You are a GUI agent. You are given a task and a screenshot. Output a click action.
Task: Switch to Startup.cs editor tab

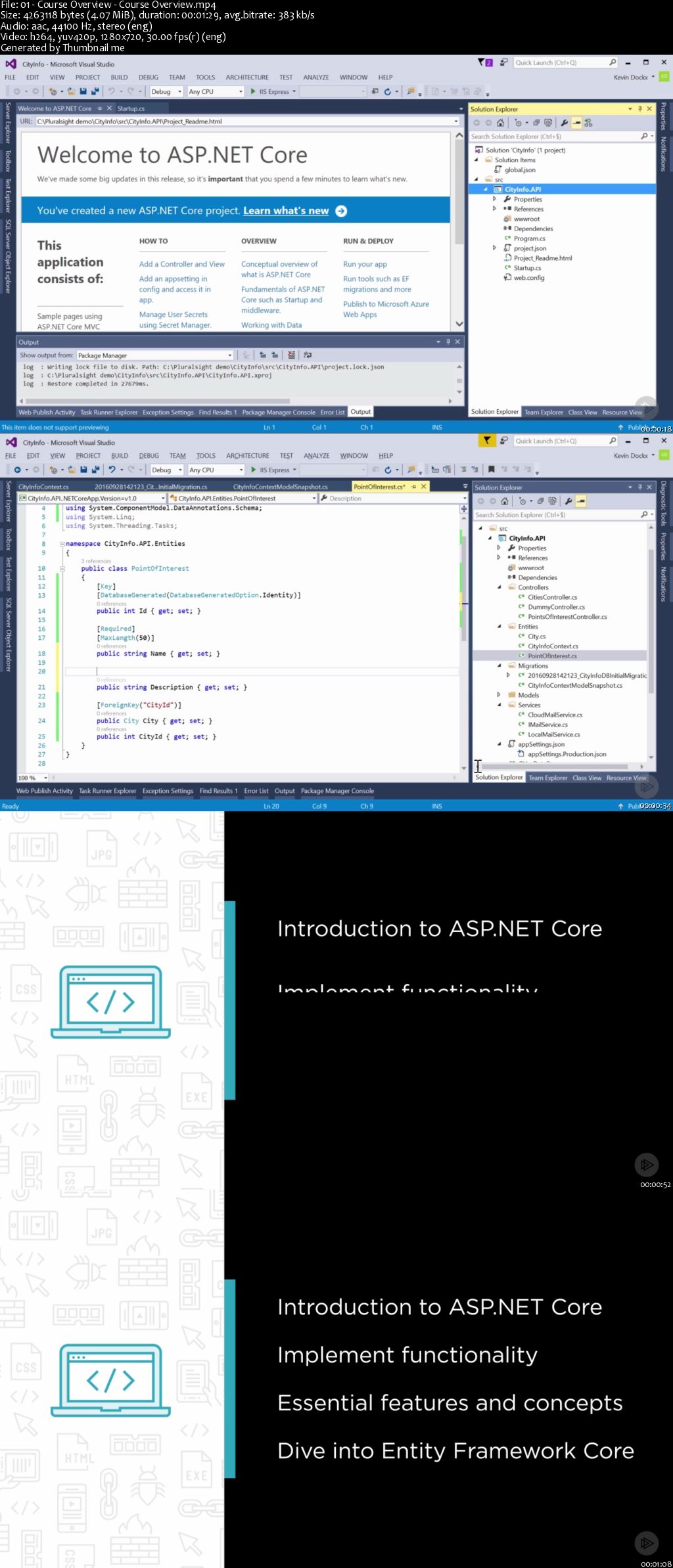pos(131,108)
